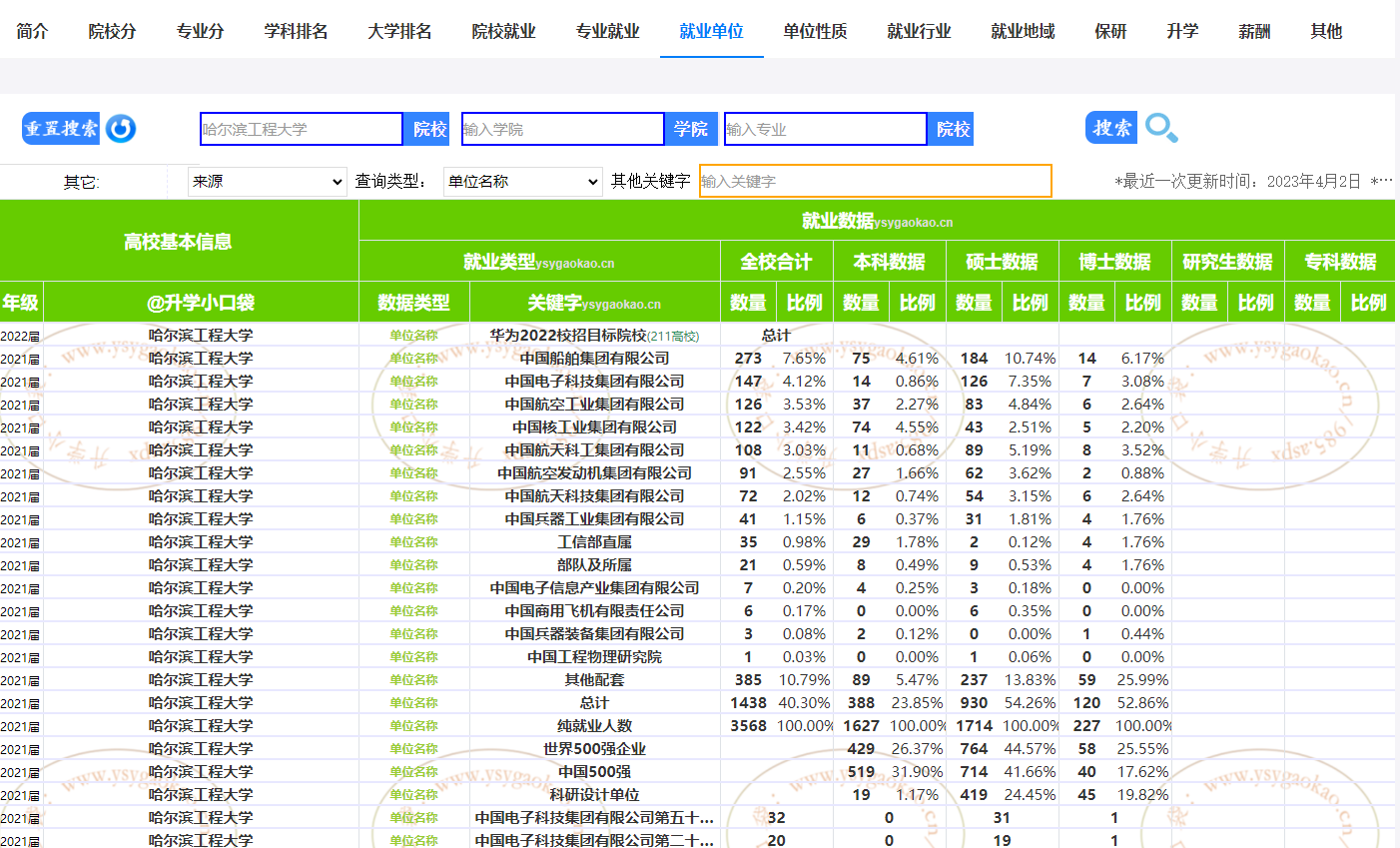This screenshot has height=848, width=1400.
Task: Switch to the 就业行业 tab
Action: coord(919,31)
